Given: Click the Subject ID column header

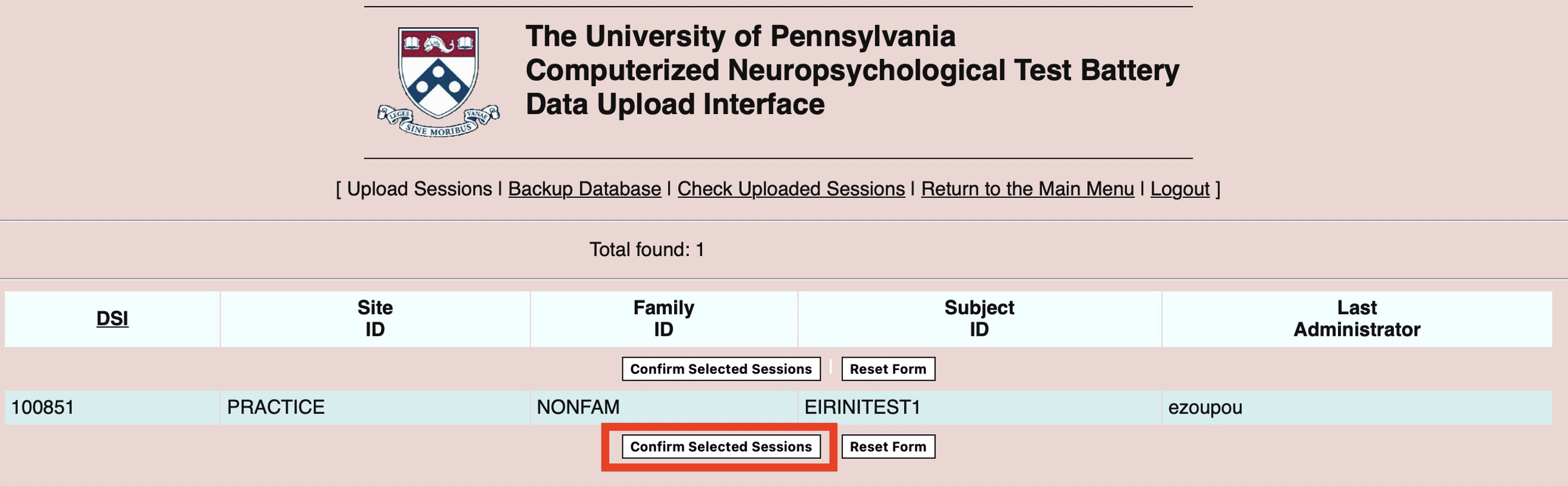Looking at the screenshot, I should [979, 318].
